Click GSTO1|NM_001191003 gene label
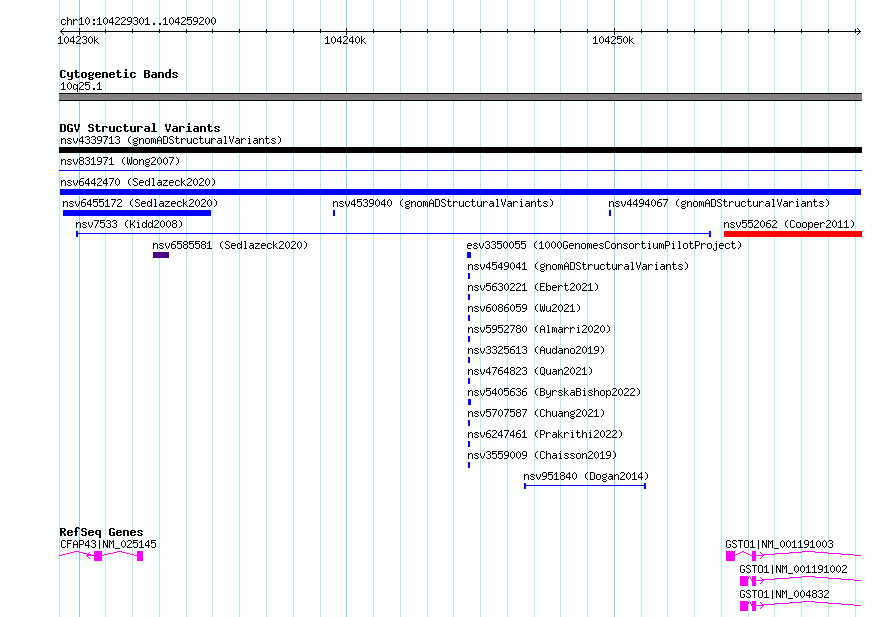This screenshot has height=617, width=890. [779, 544]
